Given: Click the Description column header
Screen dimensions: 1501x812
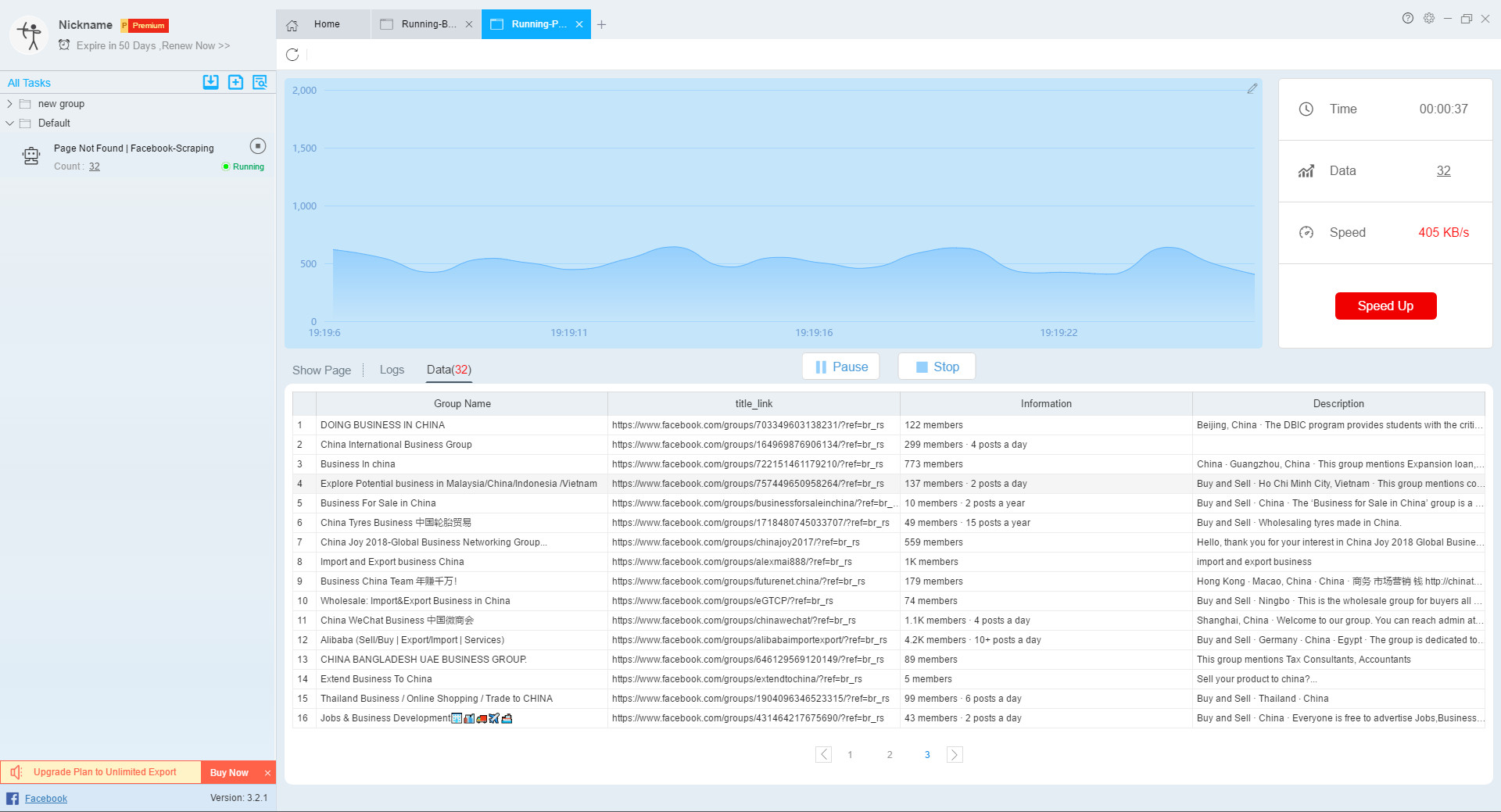Looking at the screenshot, I should tap(1338, 404).
